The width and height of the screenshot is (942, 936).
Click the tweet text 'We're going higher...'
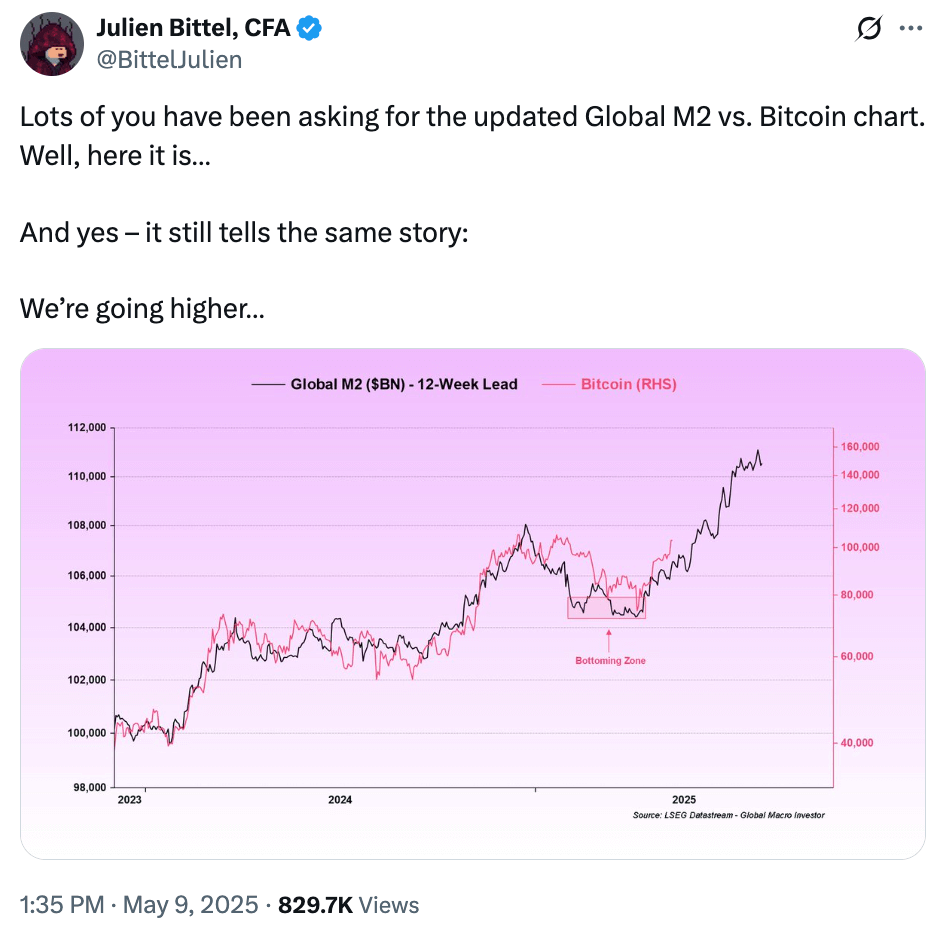(142, 308)
